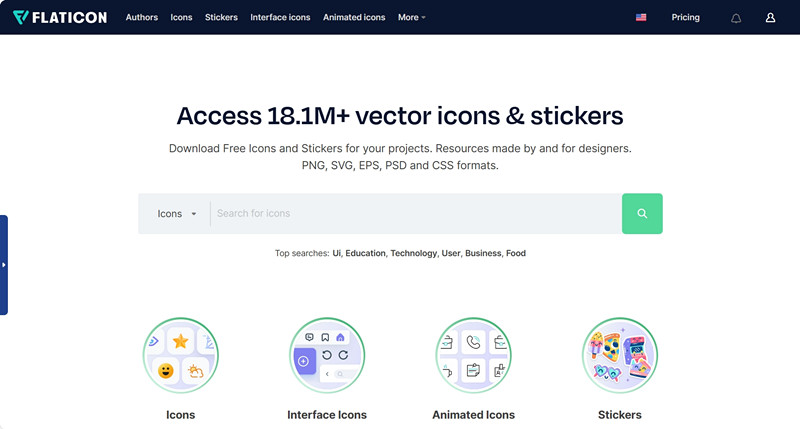Expand the blue side panel arrow
This screenshot has height=429, width=800.
pyautogui.click(x=4, y=265)
